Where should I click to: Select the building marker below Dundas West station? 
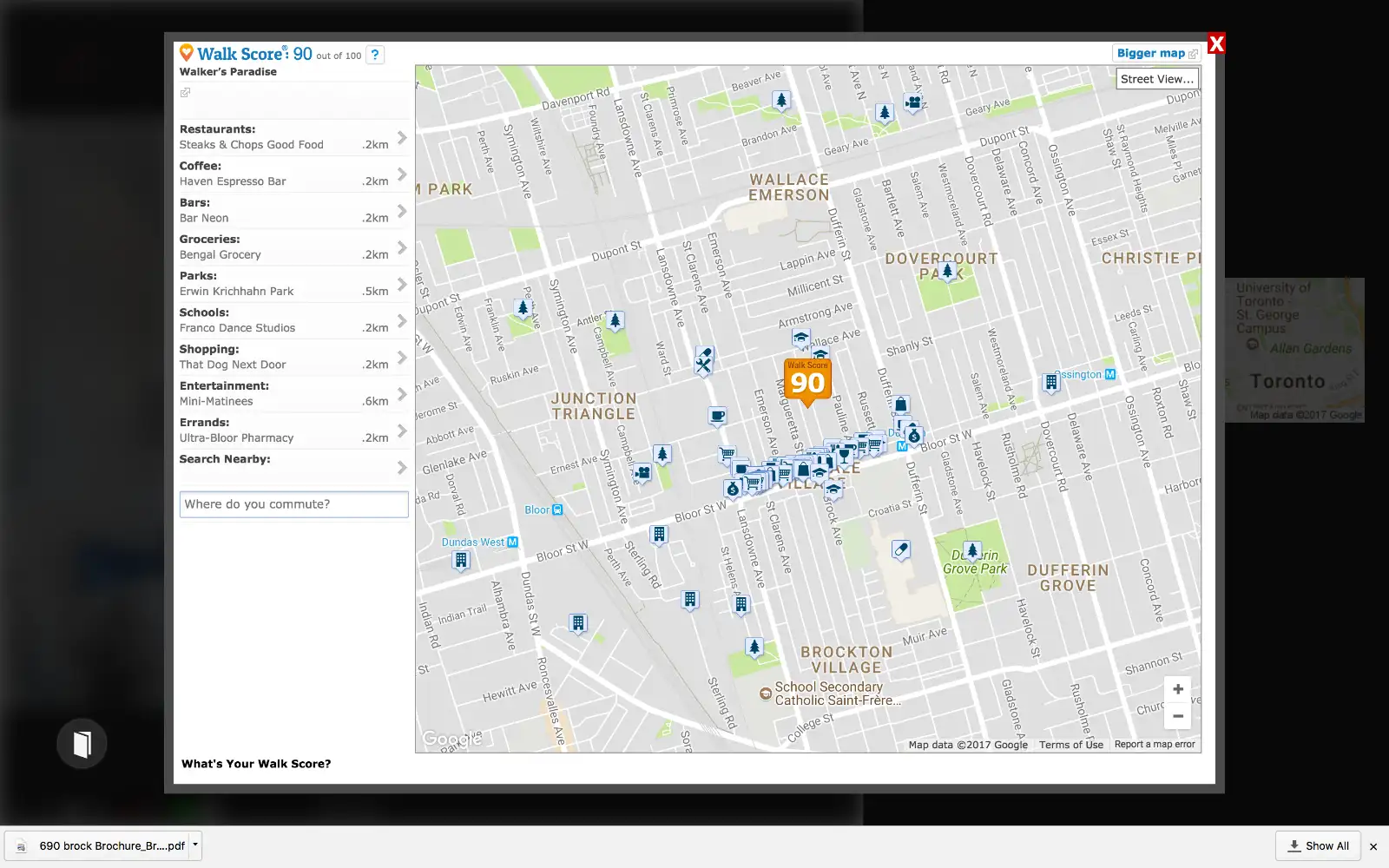click(461, 561)
